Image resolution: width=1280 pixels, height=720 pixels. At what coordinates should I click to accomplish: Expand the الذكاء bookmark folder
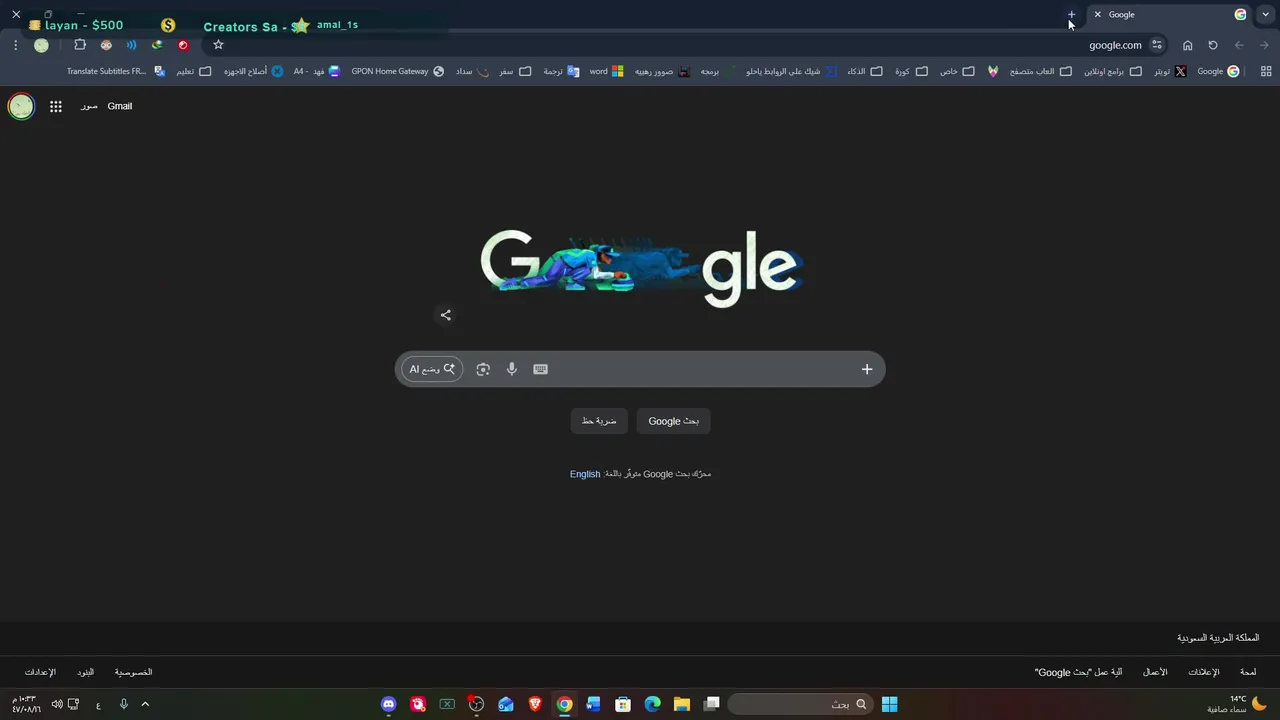[x=865, y=71]
